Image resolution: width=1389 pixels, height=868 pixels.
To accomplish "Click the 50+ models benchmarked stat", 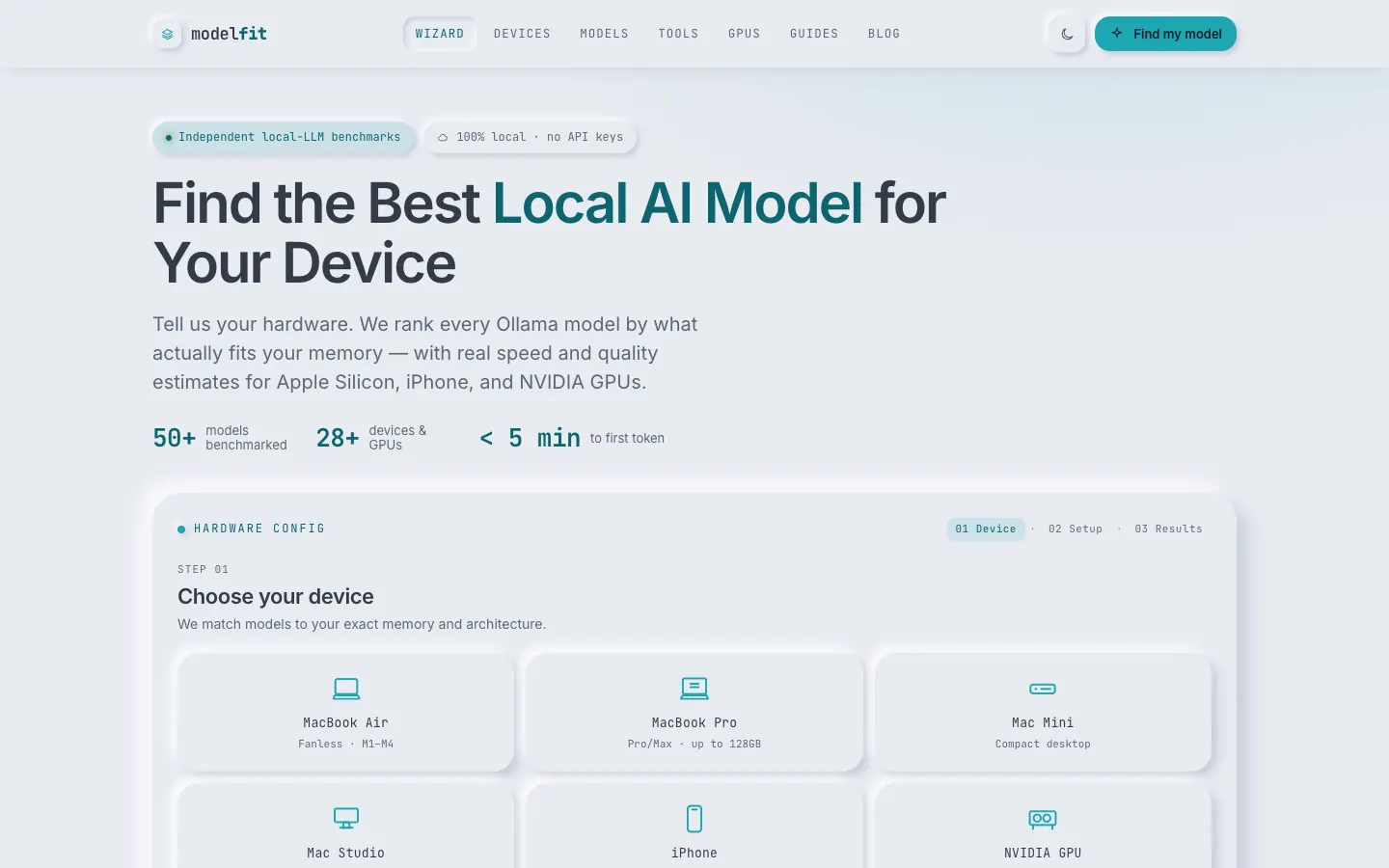I will 220,438.
